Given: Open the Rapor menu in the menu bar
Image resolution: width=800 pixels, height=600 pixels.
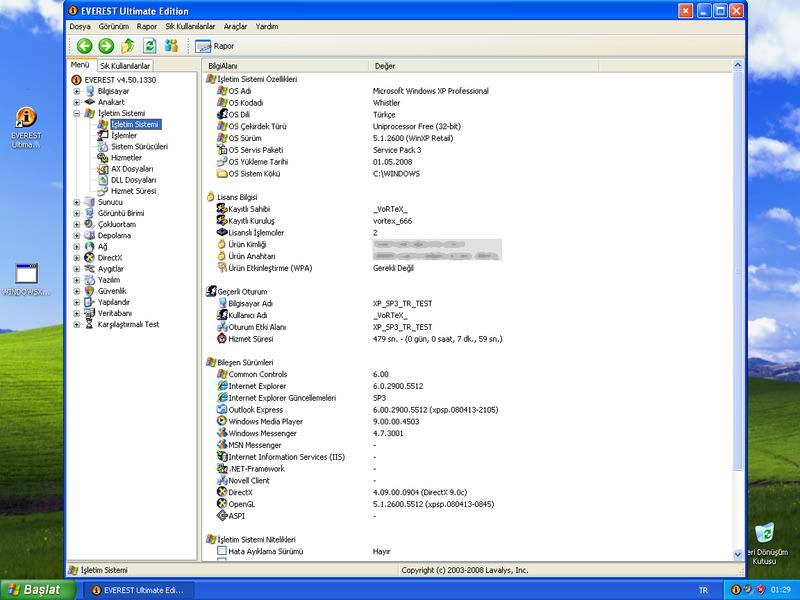Looking at the screenshot, I should click(x=147, y=27).
